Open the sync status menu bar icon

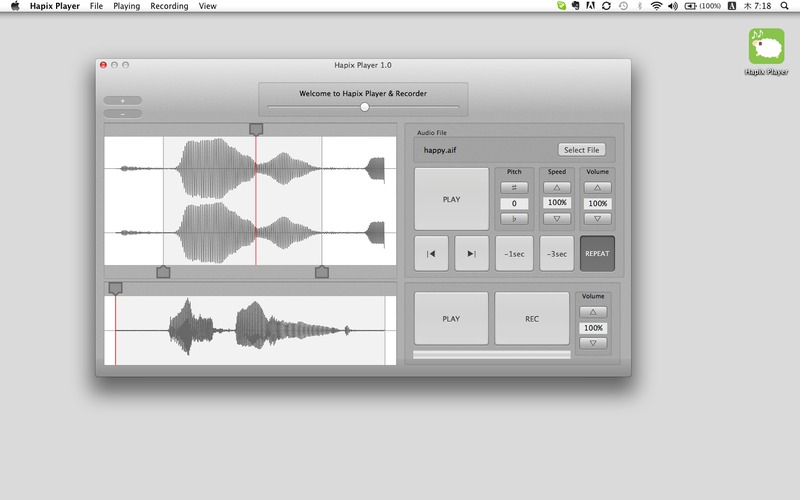(x=606, y=6)
